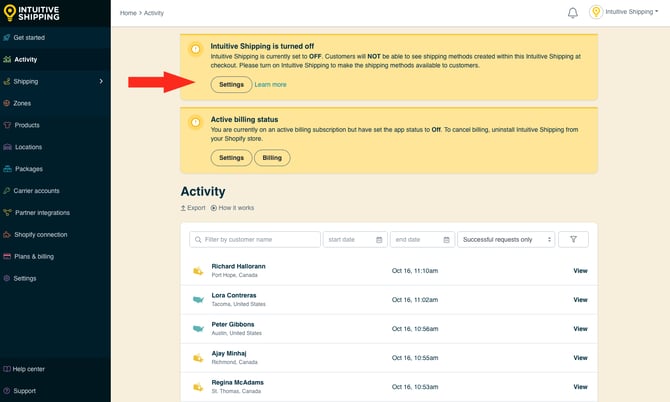Click the filter funnel button
The width and height of the screenshot is (670, 402).
(x=573, y=239)
